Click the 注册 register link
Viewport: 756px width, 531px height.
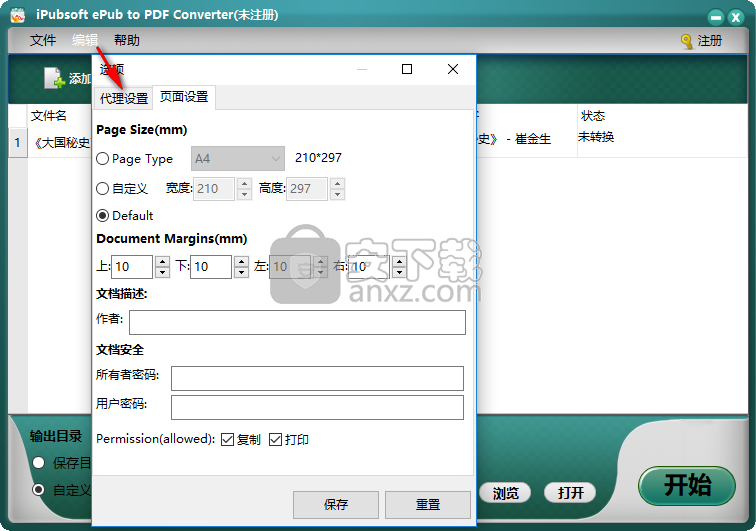point(709,41)
